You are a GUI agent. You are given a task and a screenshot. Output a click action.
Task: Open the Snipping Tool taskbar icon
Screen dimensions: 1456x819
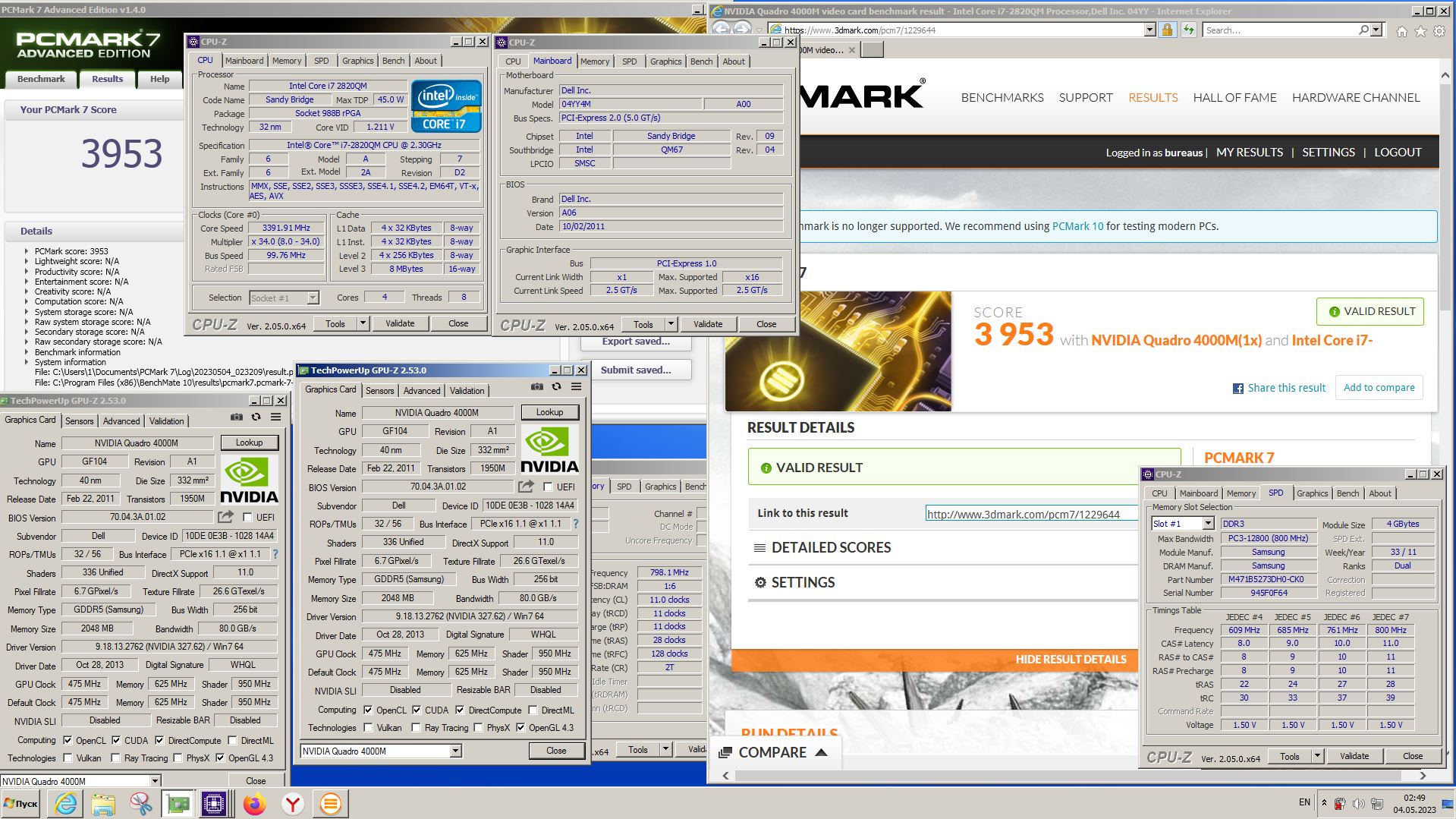pos(140,804)
